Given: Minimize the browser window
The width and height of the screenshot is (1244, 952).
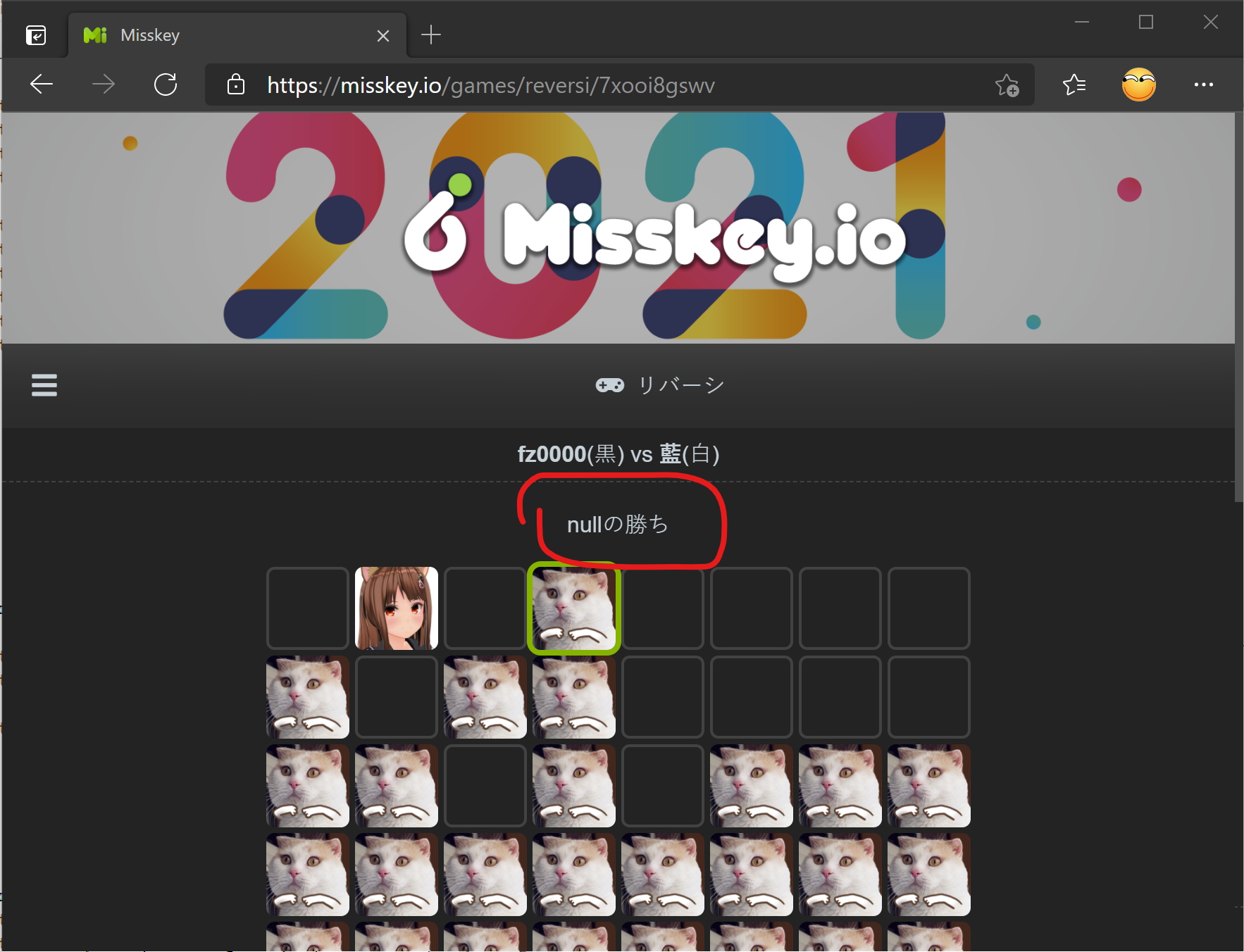Looking at the screenshot, I should click(x=1082, y=23).
